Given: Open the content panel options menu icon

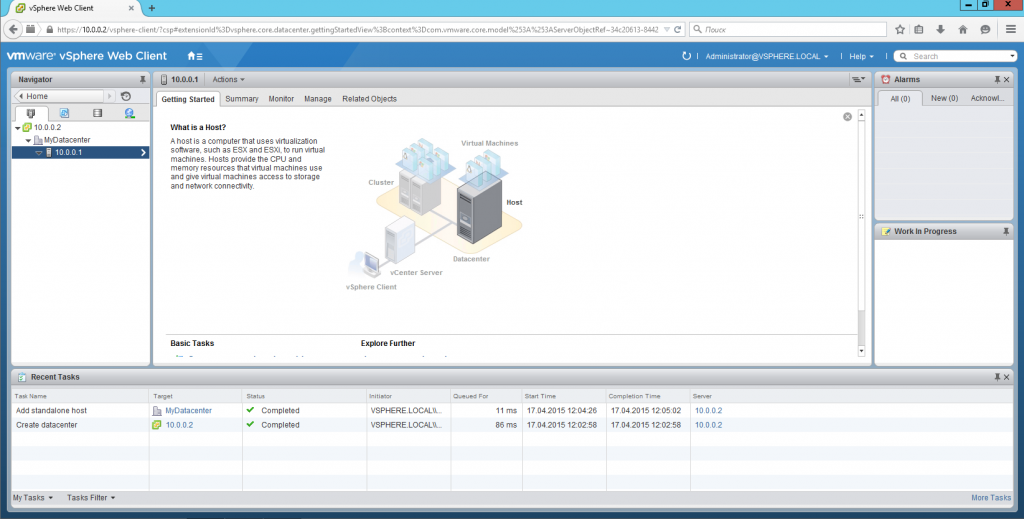Looking at the screenshot, I should pos(858,80).
